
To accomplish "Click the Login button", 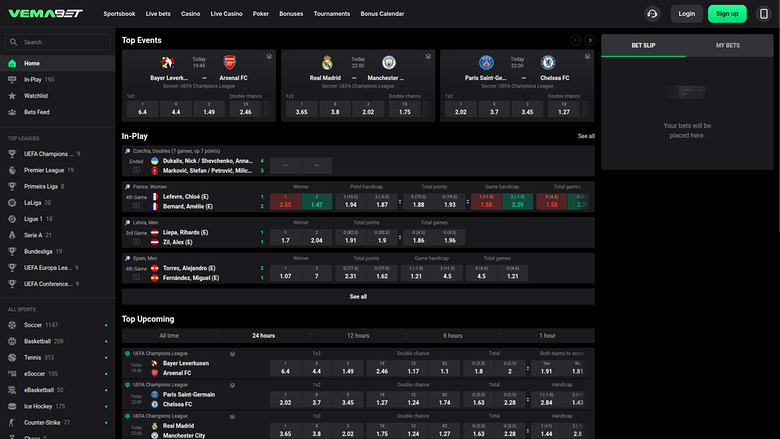I will 686,13.
